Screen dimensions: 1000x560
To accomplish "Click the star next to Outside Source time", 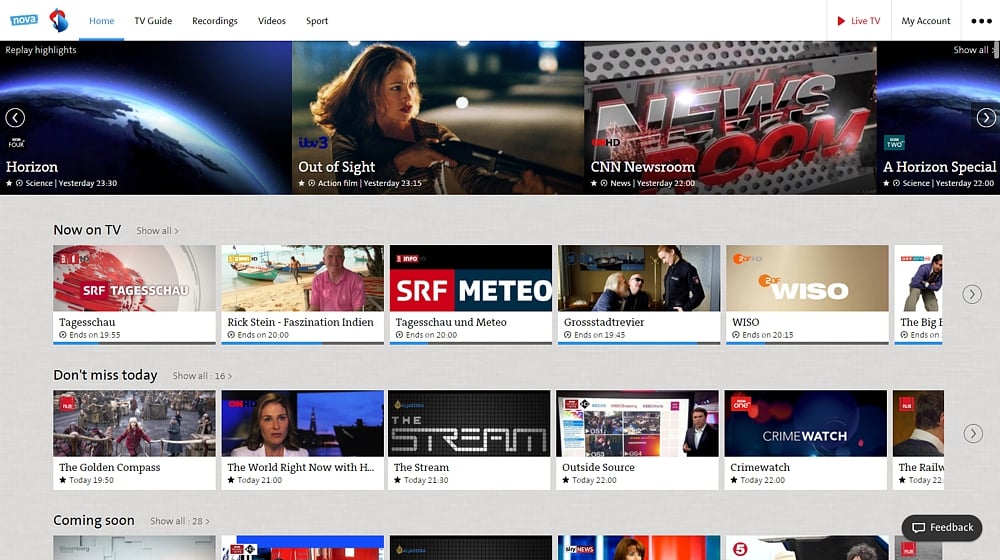I will tap(566, 480).
